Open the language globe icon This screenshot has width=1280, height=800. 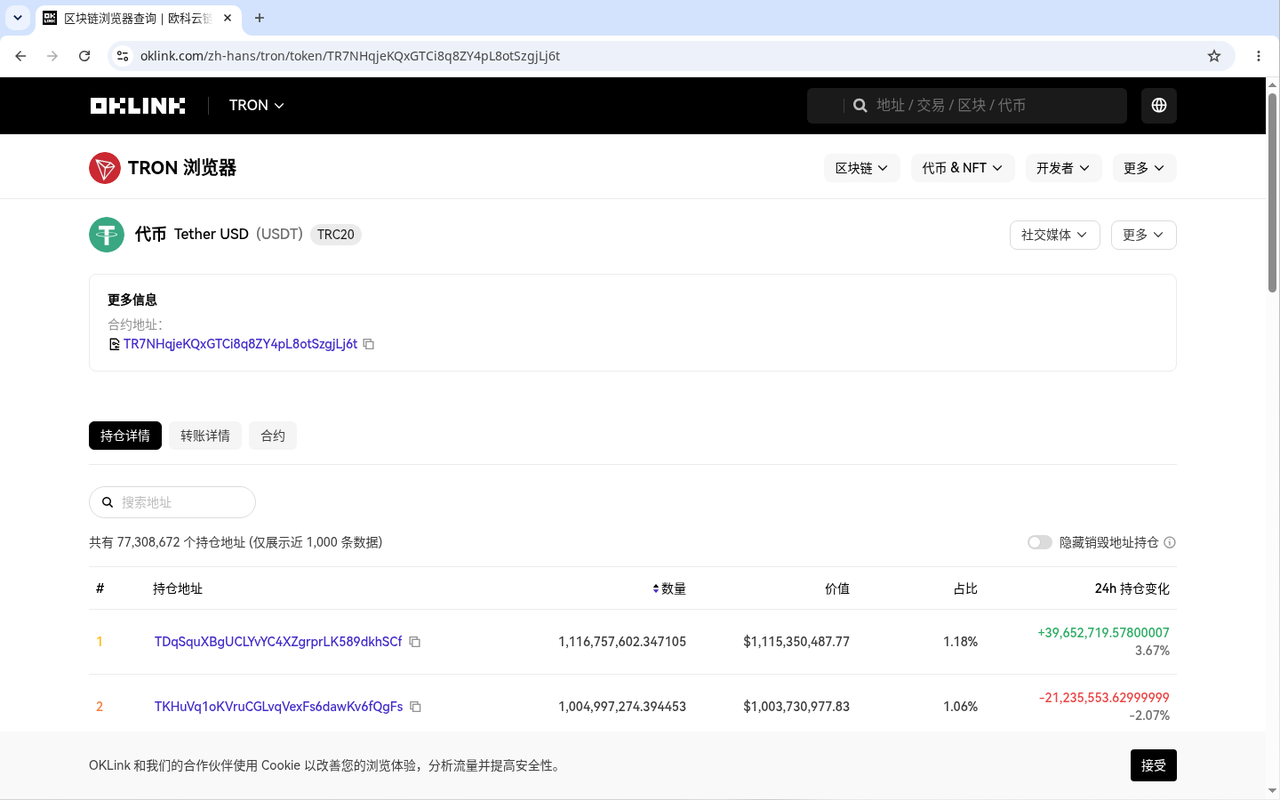tap(1159, 105)
